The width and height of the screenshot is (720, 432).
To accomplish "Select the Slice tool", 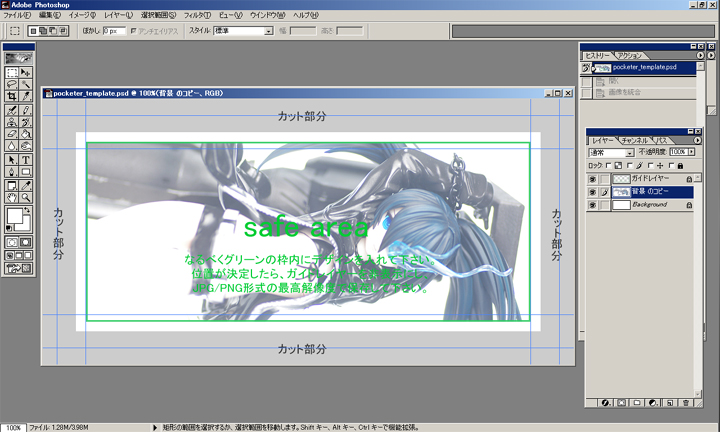I will [26, 96].
